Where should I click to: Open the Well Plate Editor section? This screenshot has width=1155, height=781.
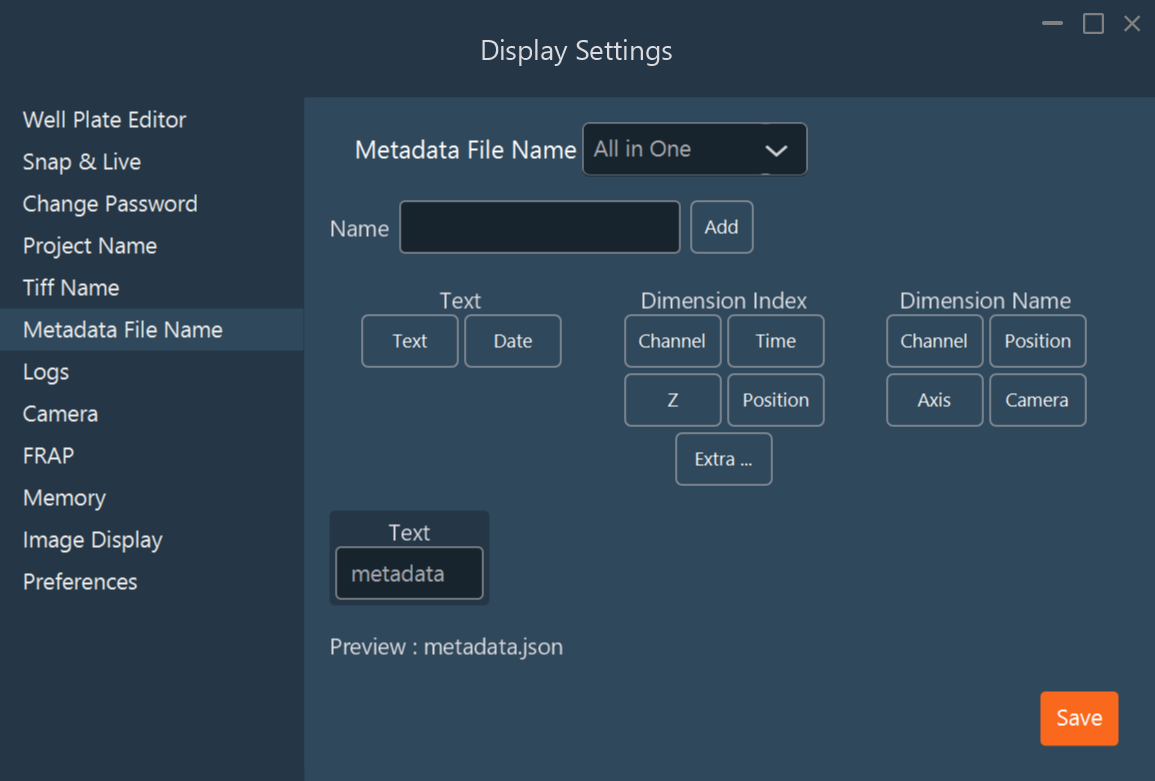tap(104, 119)
